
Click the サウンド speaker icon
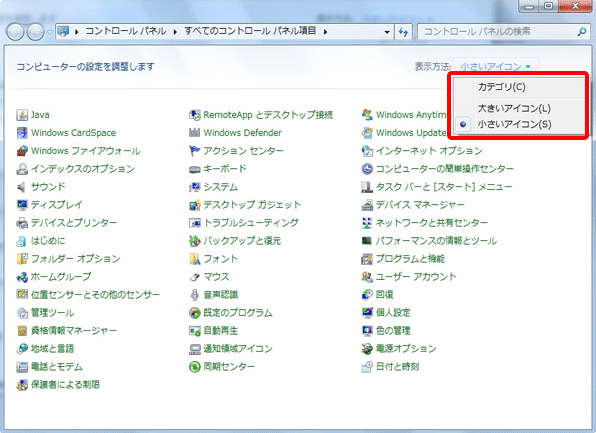(22, 187)
